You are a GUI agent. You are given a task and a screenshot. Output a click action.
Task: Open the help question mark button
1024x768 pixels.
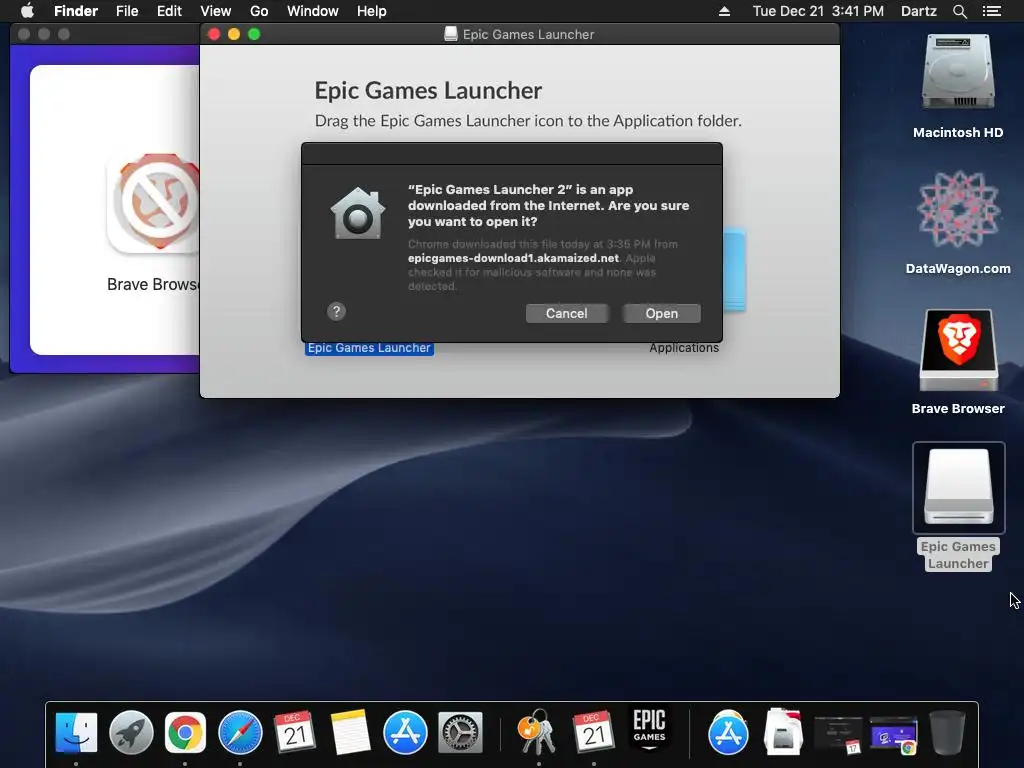click(x=336, y=312)
